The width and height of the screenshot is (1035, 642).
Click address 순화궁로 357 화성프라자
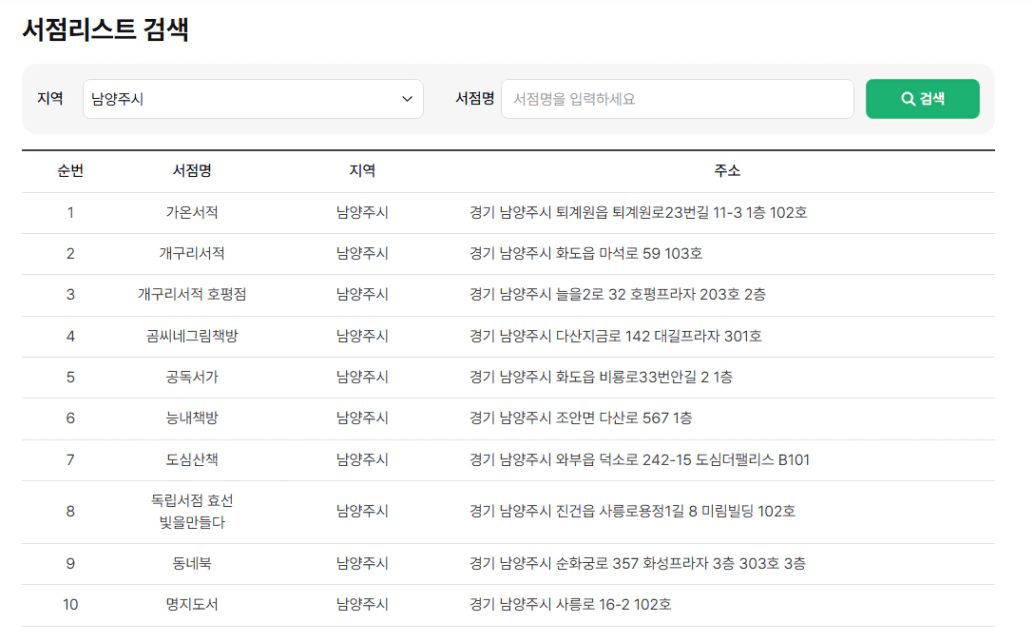pos(632,563)
